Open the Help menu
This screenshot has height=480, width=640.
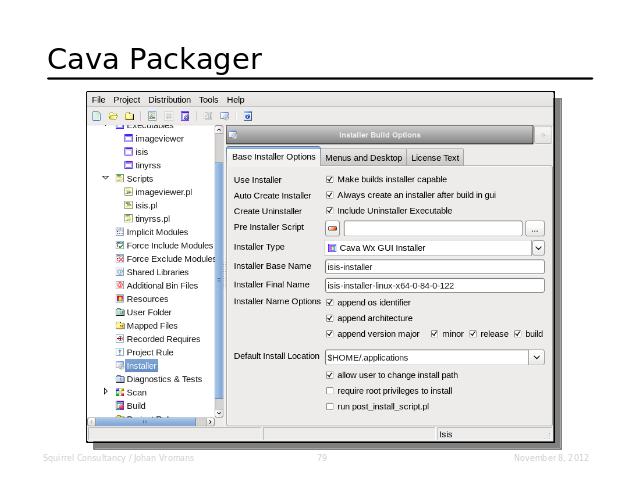236,100
